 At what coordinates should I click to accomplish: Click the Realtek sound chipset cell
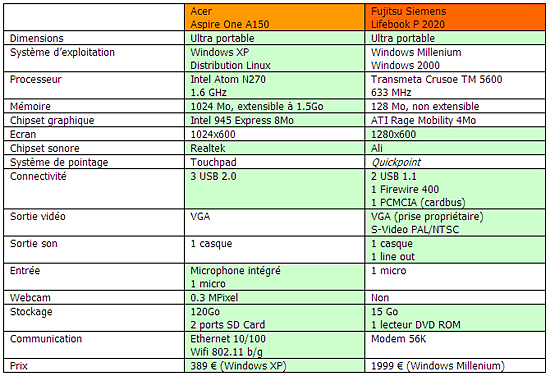274,148
